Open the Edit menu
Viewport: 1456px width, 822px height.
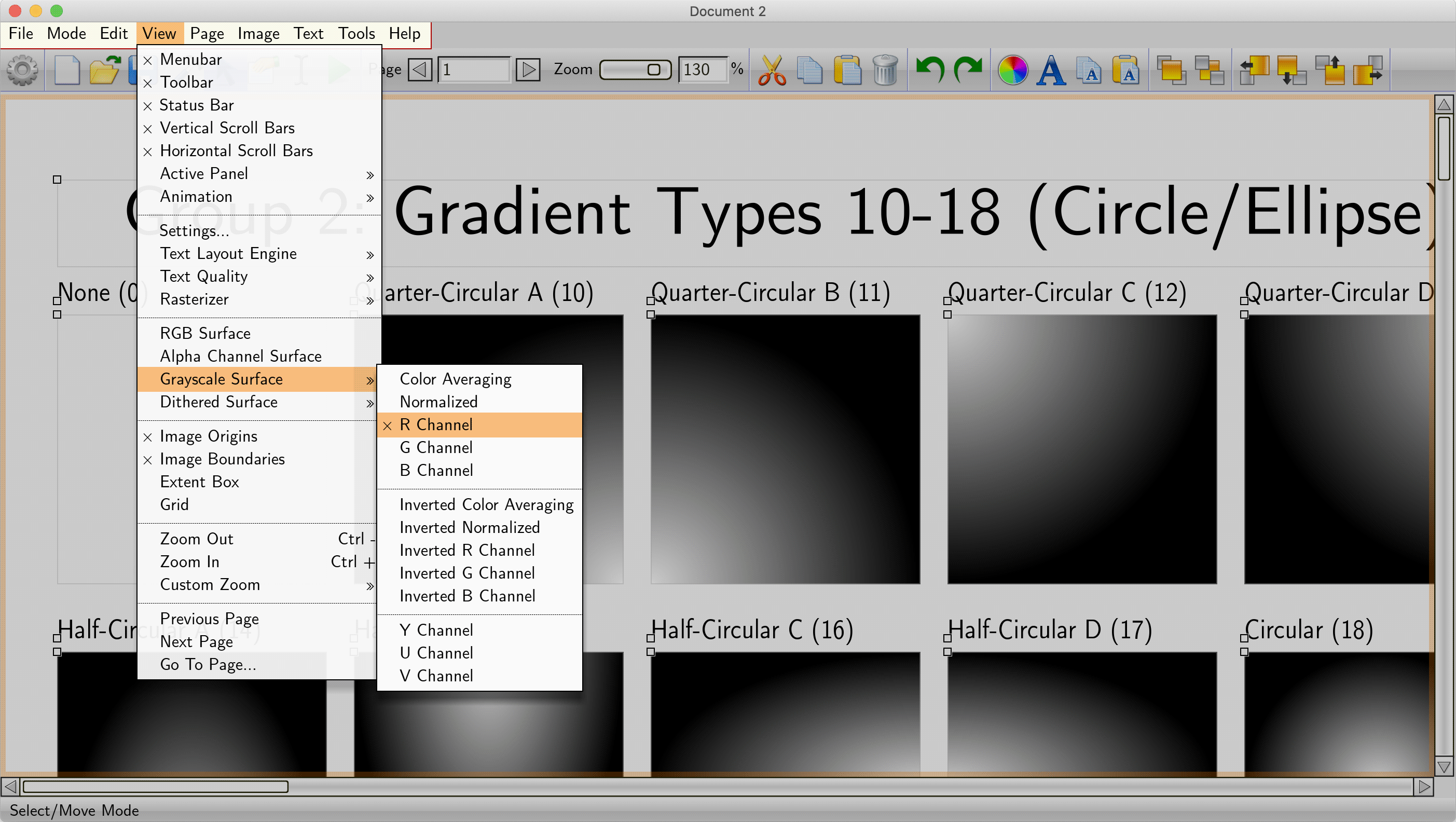coord(114,33)
